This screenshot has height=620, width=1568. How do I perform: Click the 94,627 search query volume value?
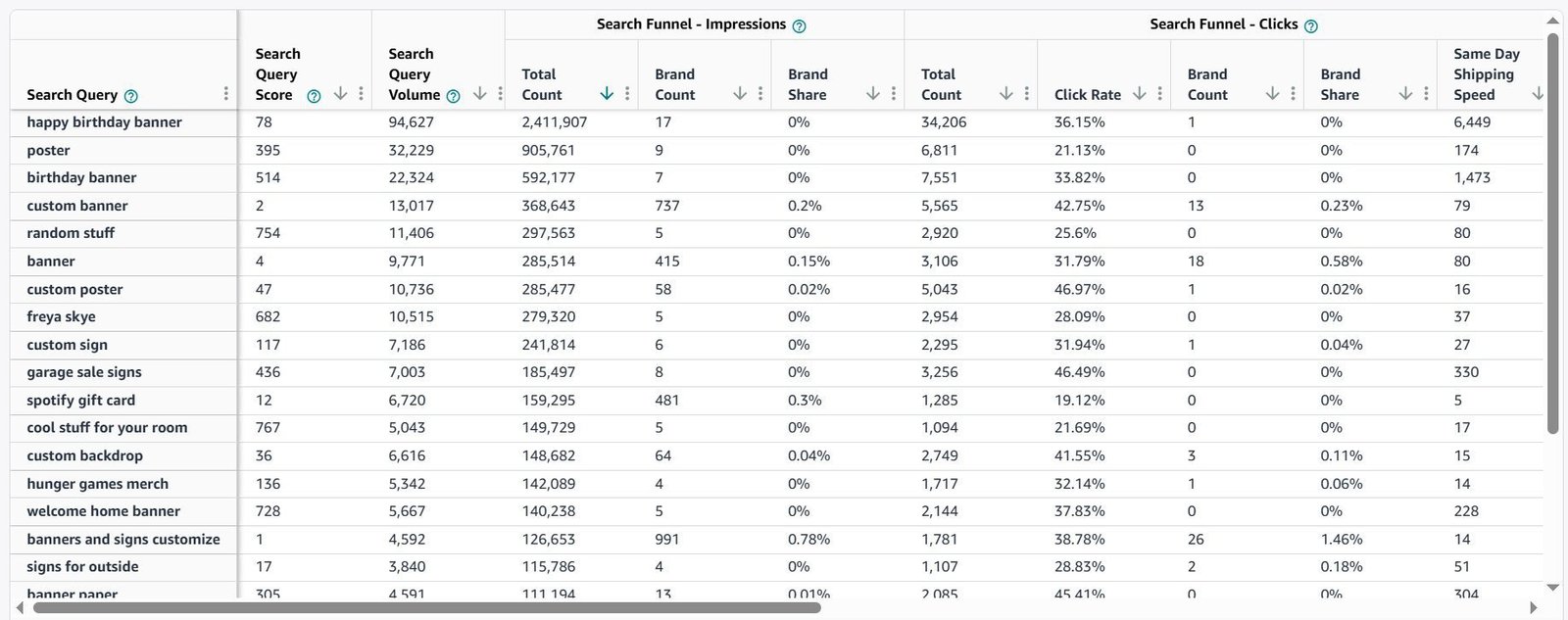point(412,122)
